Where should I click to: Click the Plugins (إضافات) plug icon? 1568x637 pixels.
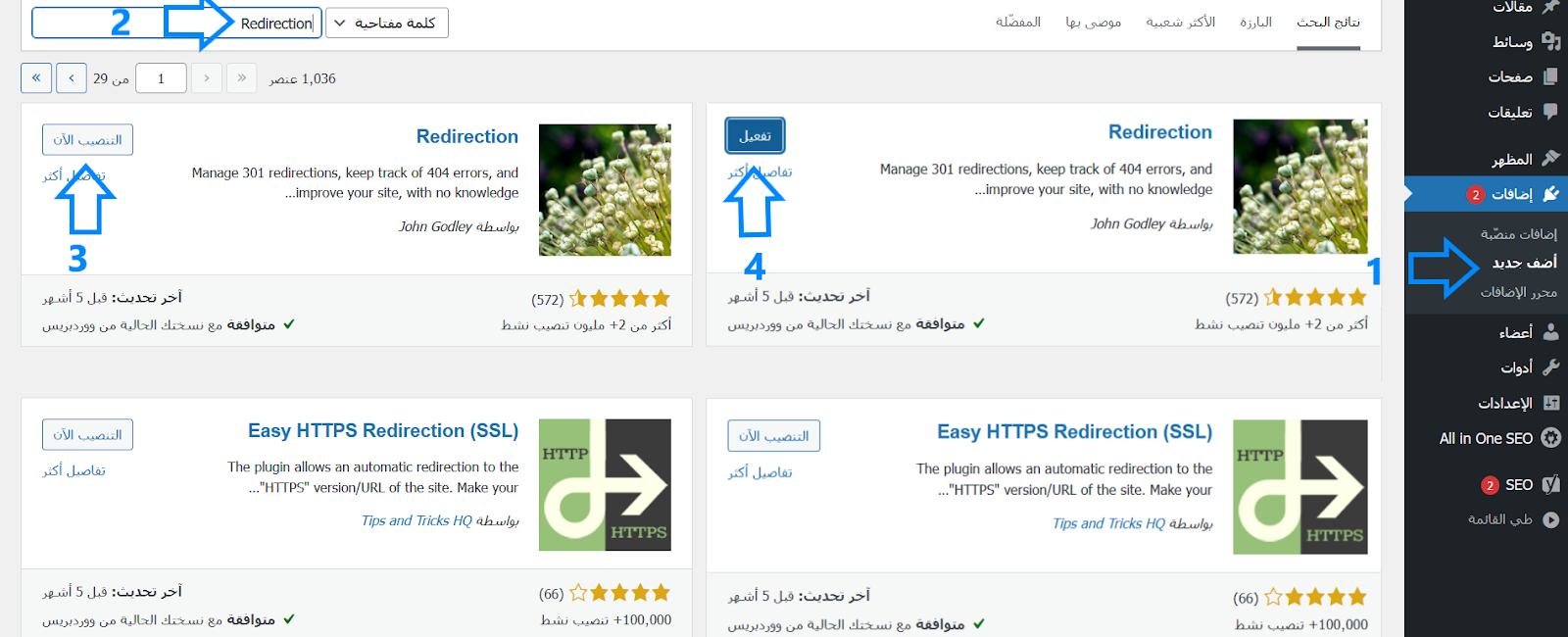pyautogui.click(x=1550, y=194)
